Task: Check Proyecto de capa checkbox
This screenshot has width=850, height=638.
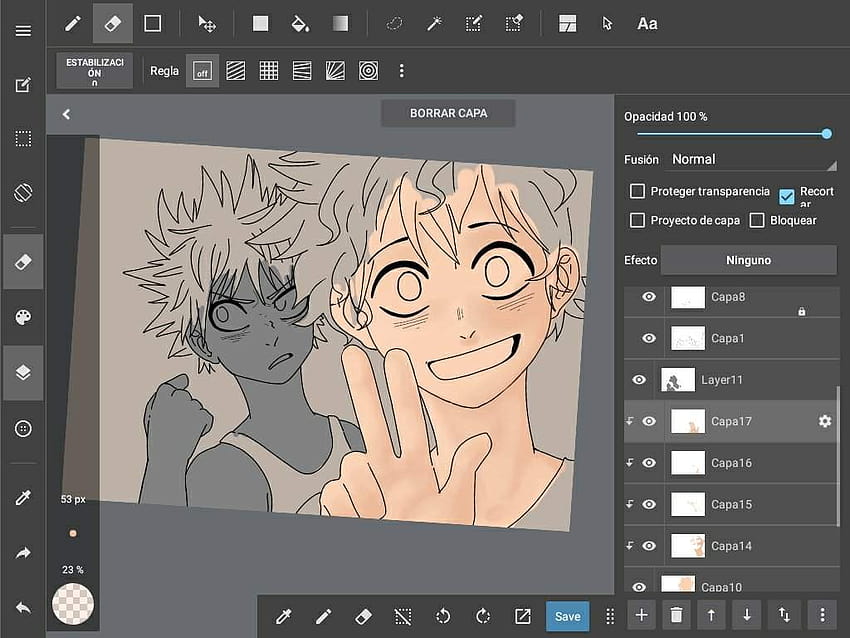Action: point(637,220)
